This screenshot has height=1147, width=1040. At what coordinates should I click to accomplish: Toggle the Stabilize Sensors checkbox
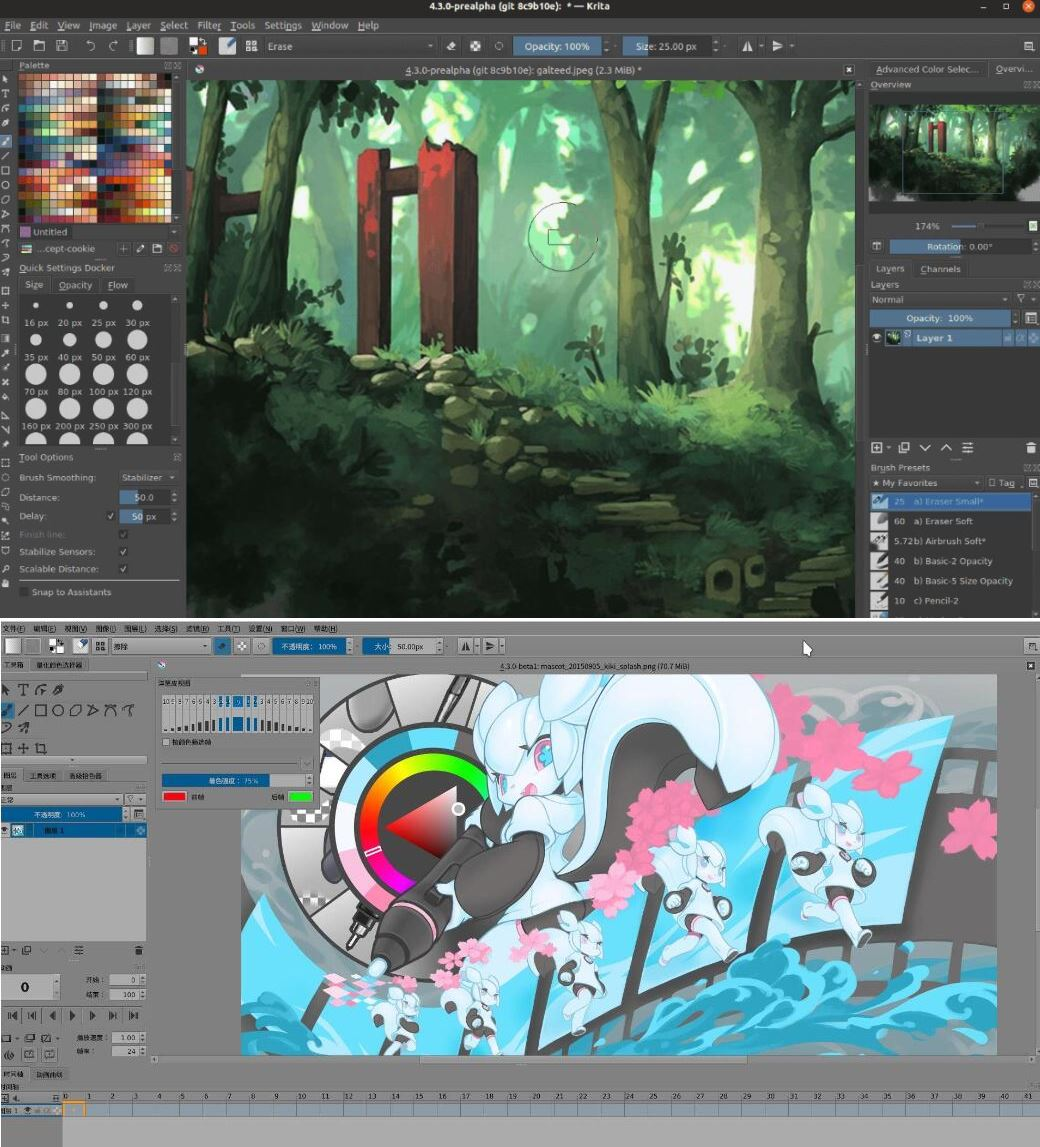[123, 552]
